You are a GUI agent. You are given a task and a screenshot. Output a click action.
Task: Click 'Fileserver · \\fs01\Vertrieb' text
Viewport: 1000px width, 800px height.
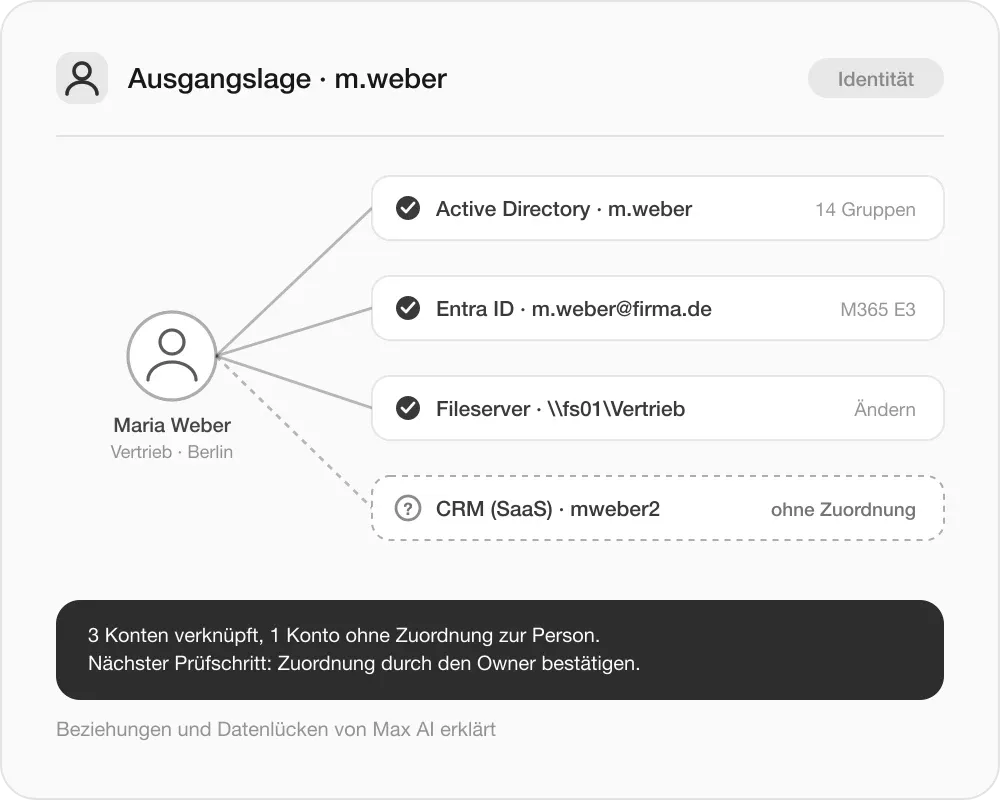[x=560, y=408]
